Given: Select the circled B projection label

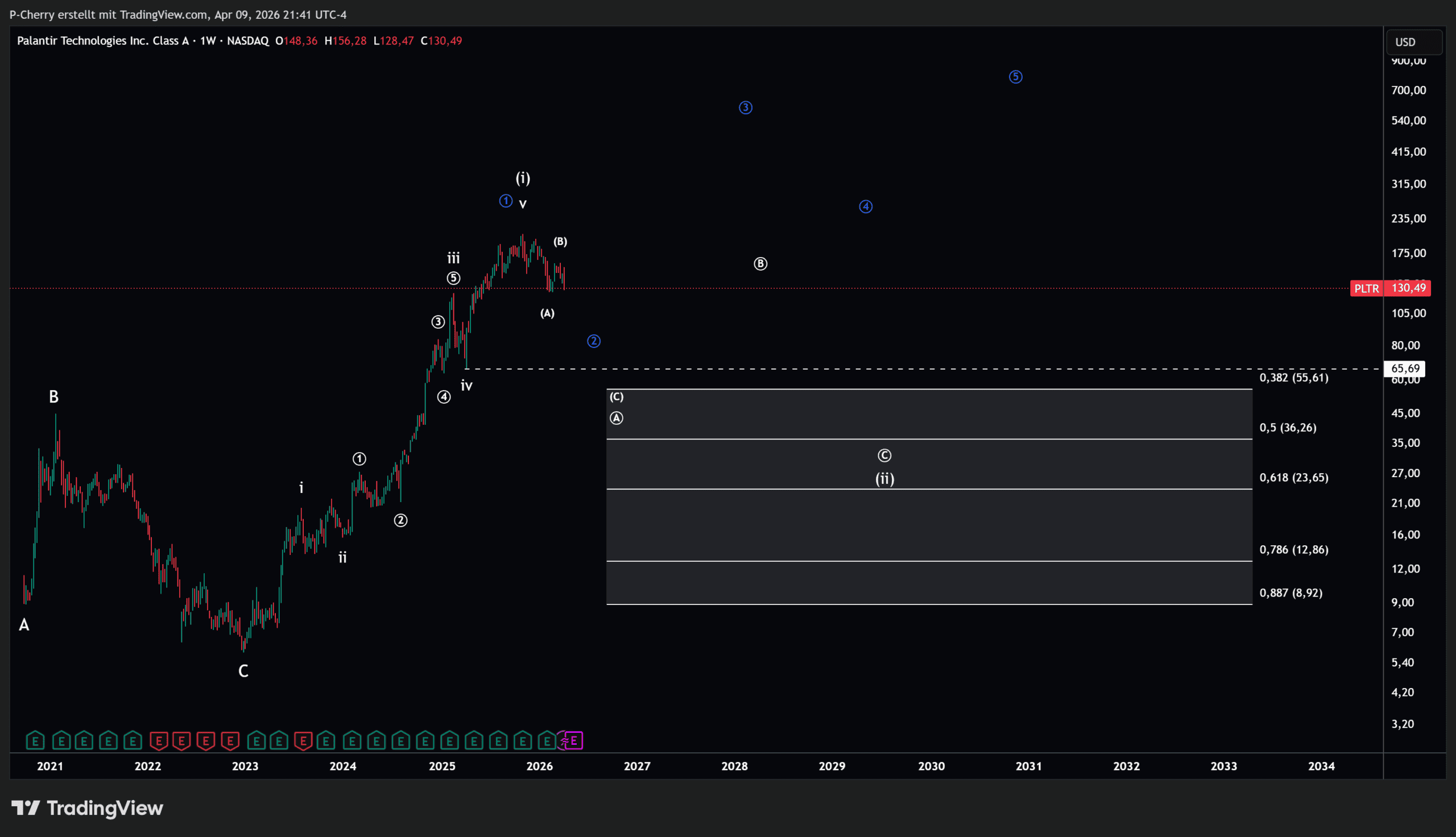Looking at the screenshot, I should click(760, 264).
